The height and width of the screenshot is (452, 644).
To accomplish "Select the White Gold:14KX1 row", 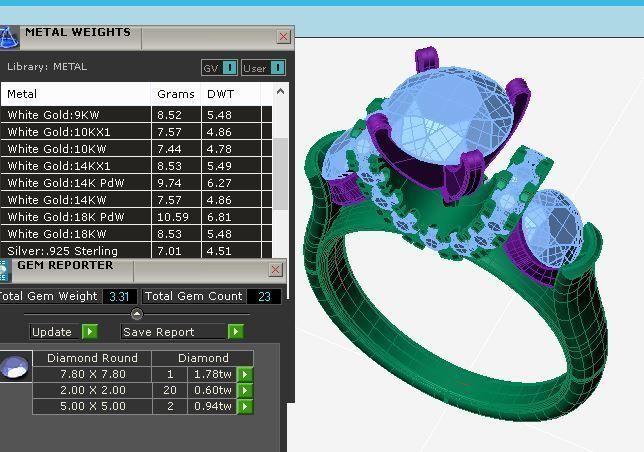I will (136, 166).
